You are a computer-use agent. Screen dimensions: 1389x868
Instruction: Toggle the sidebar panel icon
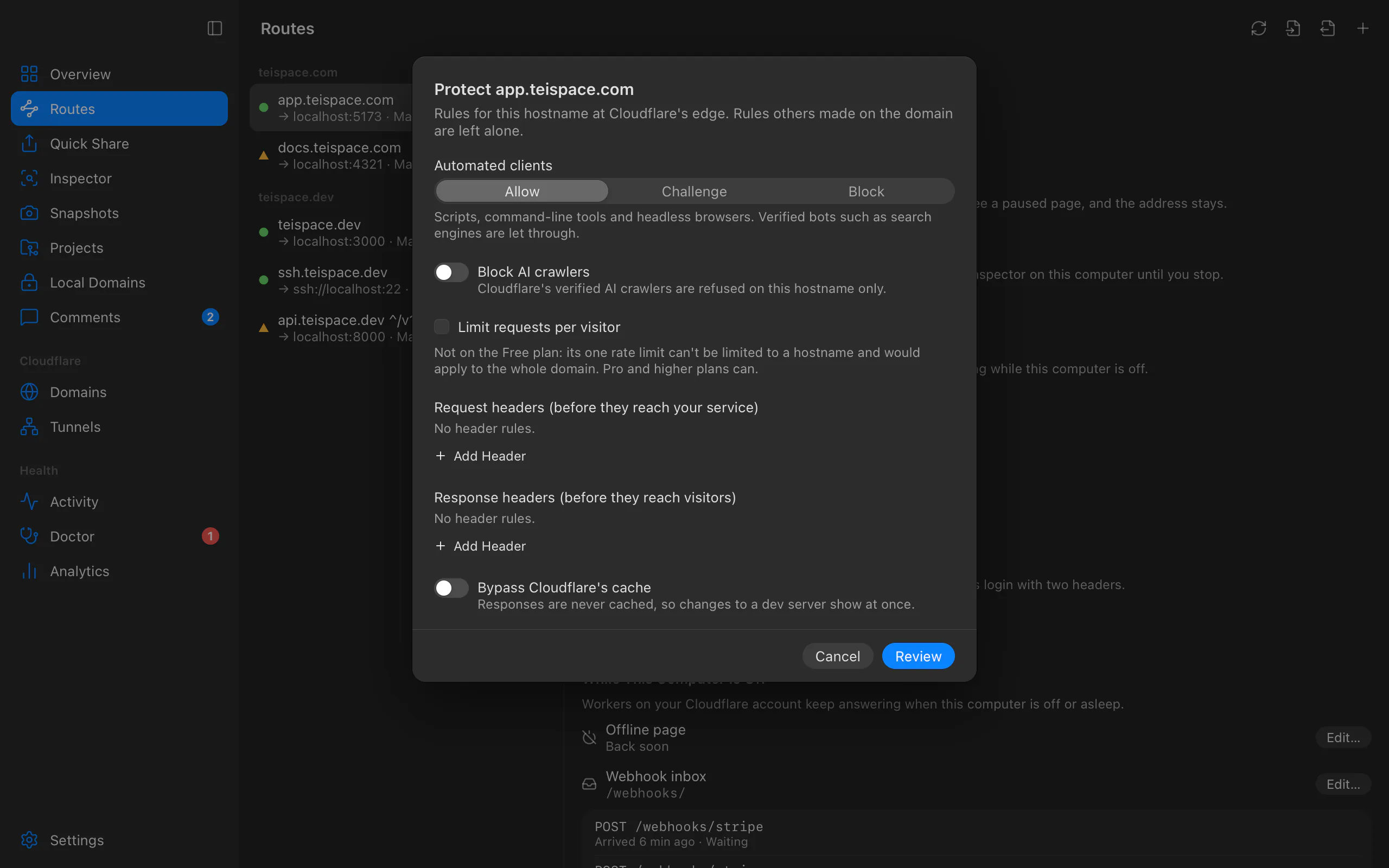pyautogui.click(x=215, y=28)
